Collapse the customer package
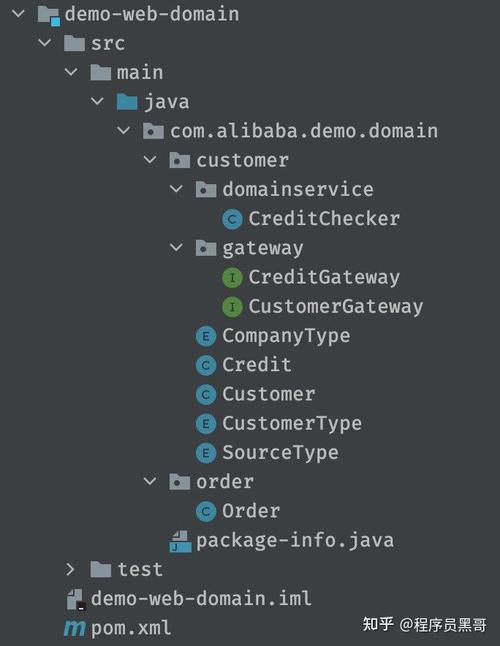The image size is (500, 646). click(x=150, y=160)
